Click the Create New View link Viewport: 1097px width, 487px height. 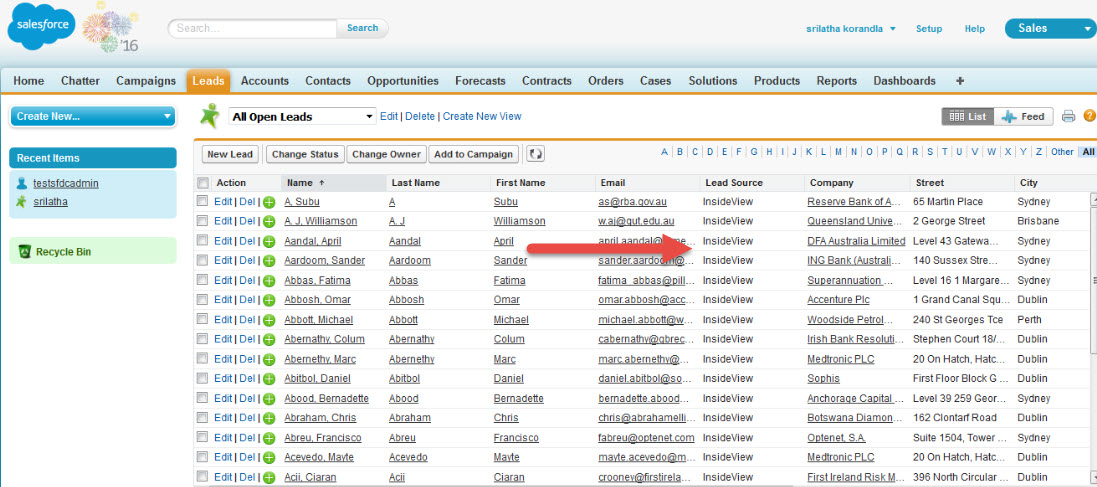(482, 116)
